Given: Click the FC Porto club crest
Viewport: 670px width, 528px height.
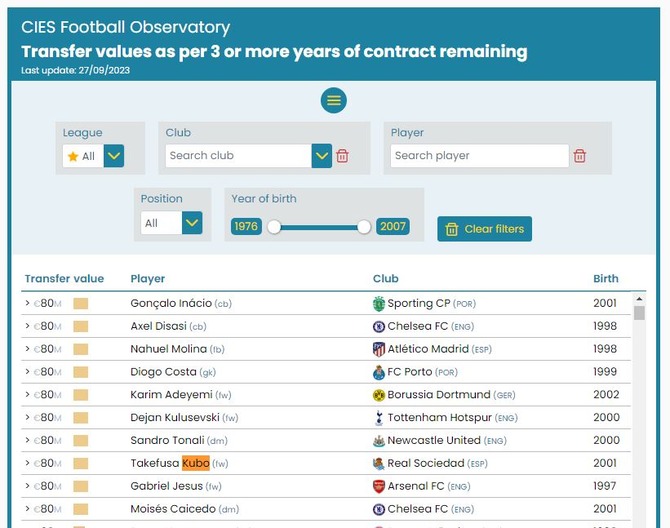Looking at the screenshot, I should coord(379,373).
